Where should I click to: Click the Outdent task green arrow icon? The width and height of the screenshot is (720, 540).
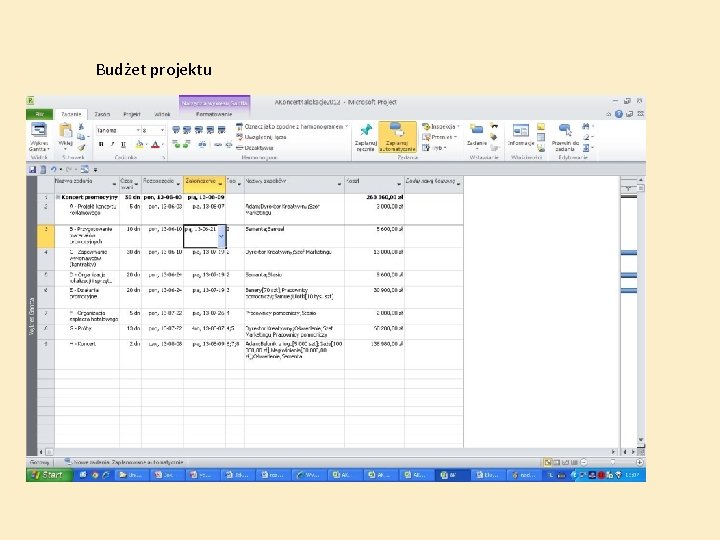click(x=176, y=144)
